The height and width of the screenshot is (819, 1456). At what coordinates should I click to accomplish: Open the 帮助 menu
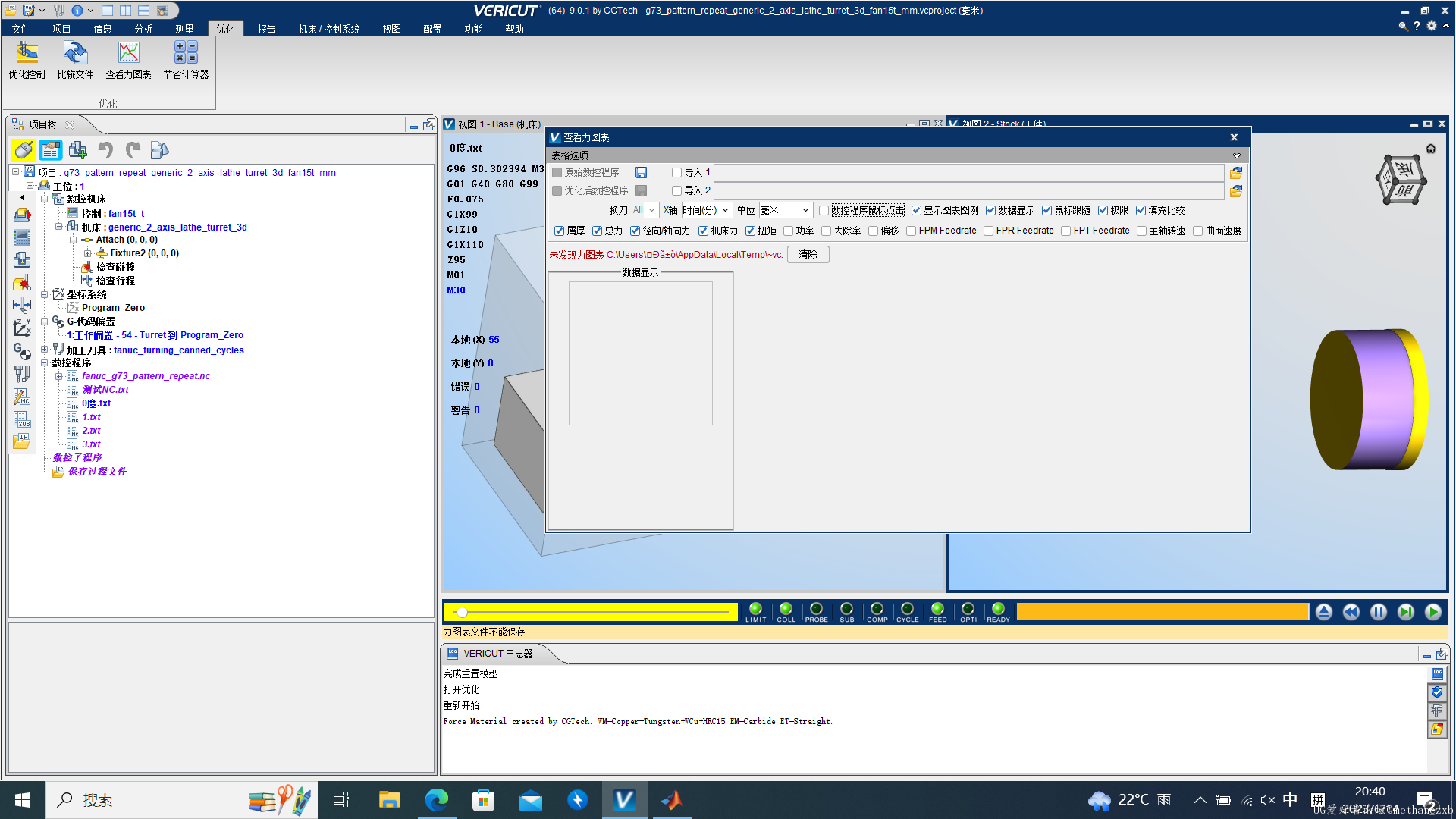coord(514,29)
